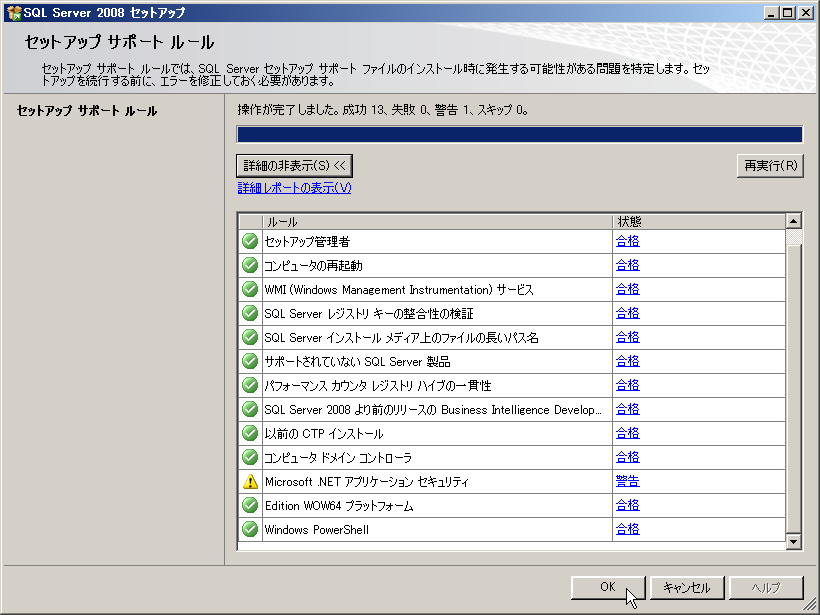820x615 pixels.
Task: Minimize the SQL Server 2008 setup window
Action: 771,13
